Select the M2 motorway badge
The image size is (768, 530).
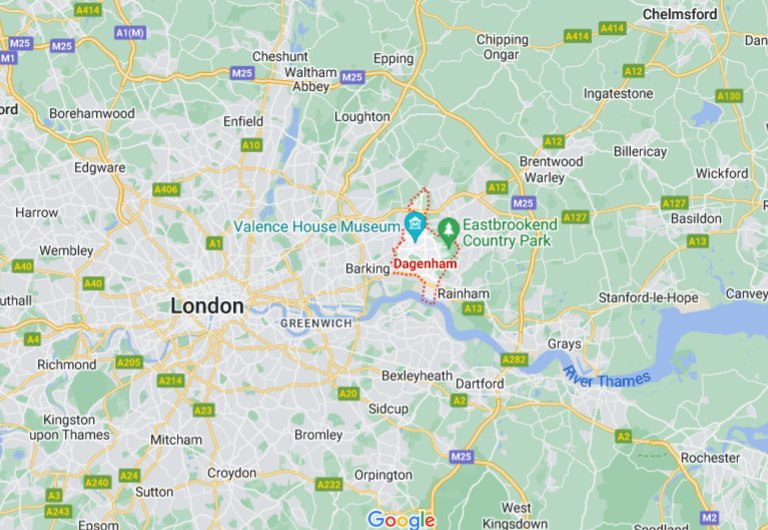coord(710,517)
